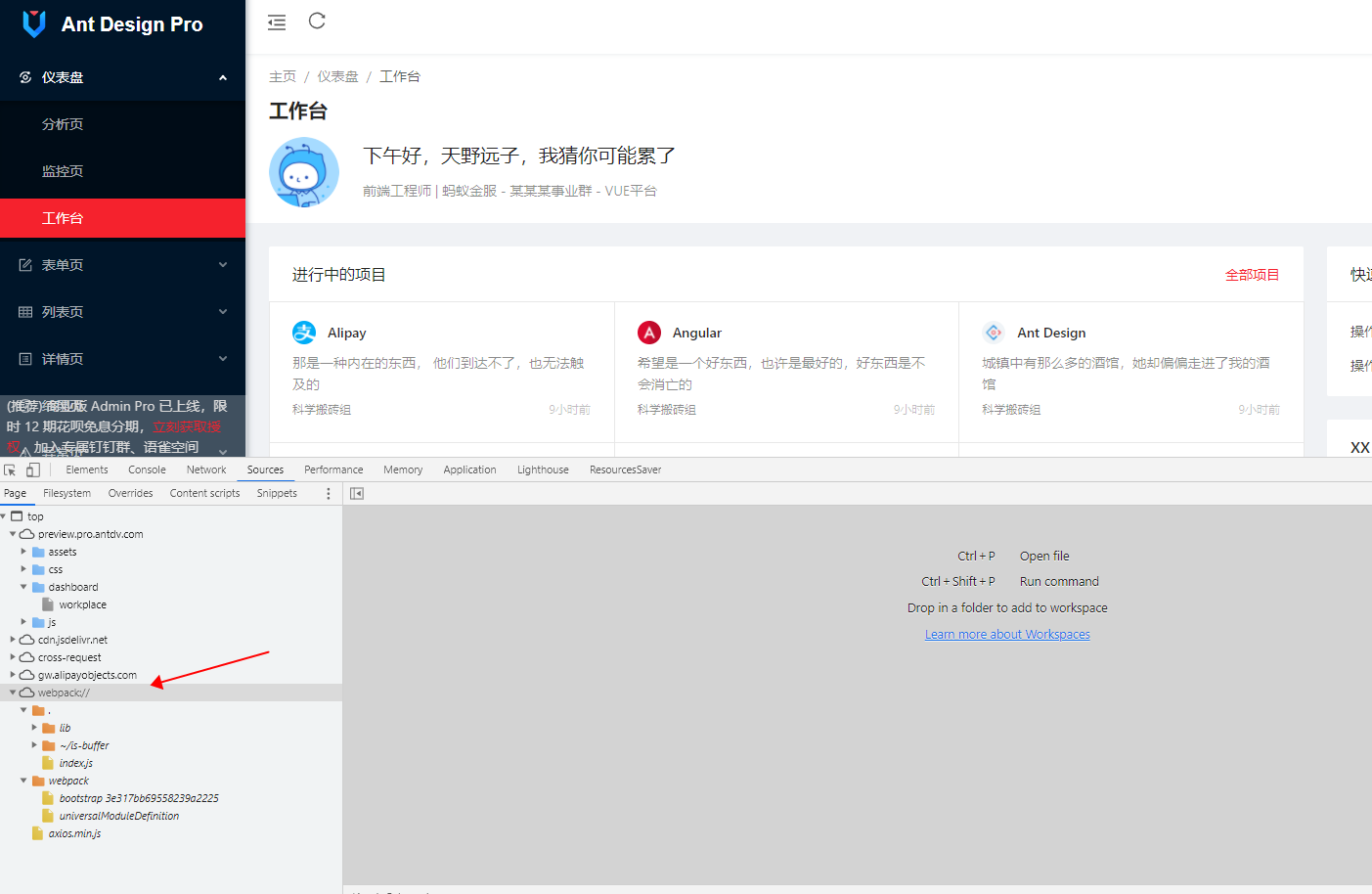Select the Inspect Element tool in DevTools
Screen dimensions: 1372x894
point(11,469)
